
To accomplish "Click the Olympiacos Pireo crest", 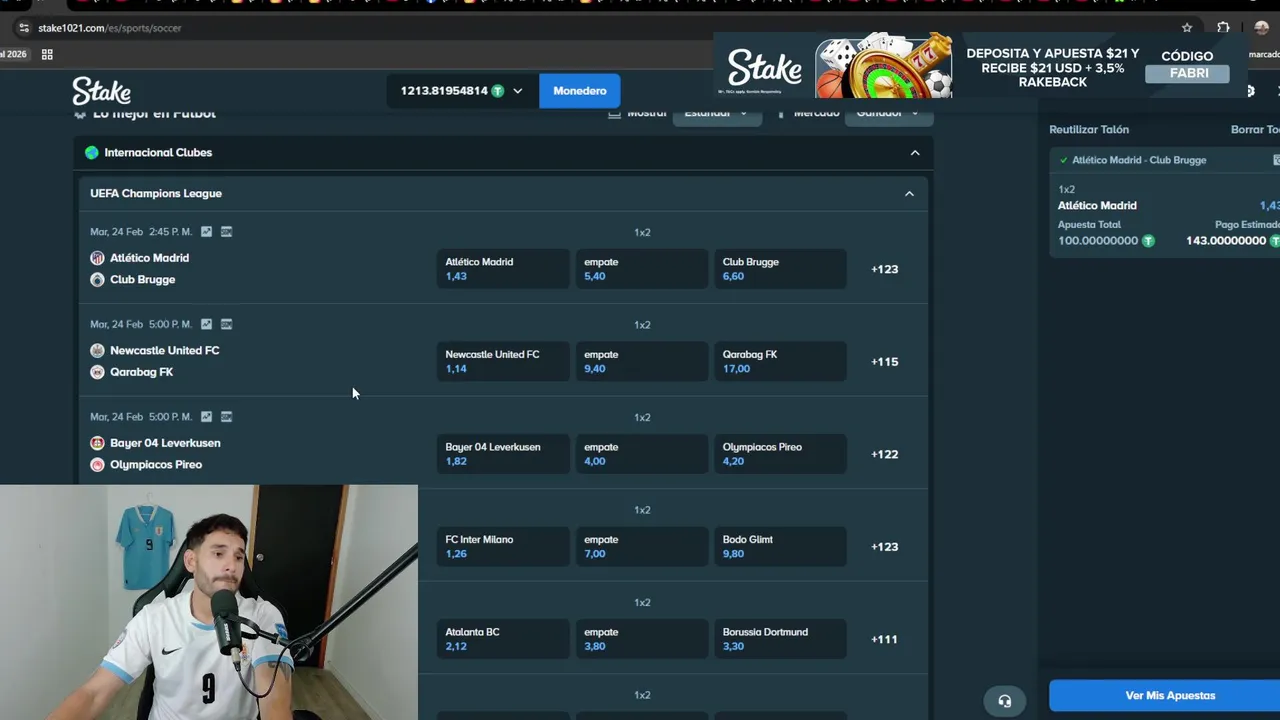I will (97, 465).
